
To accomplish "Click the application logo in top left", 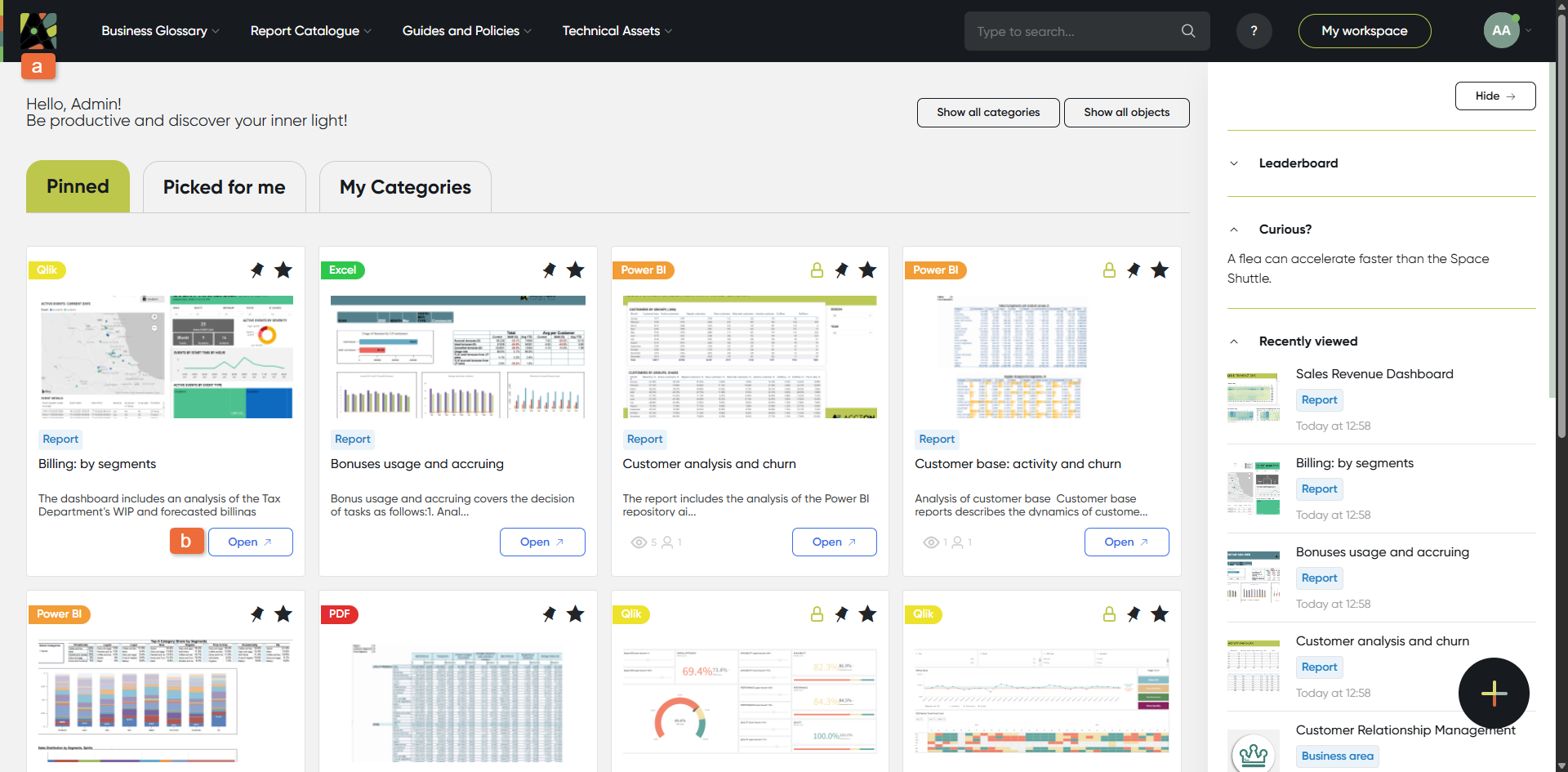I will (x=38, y=31).
